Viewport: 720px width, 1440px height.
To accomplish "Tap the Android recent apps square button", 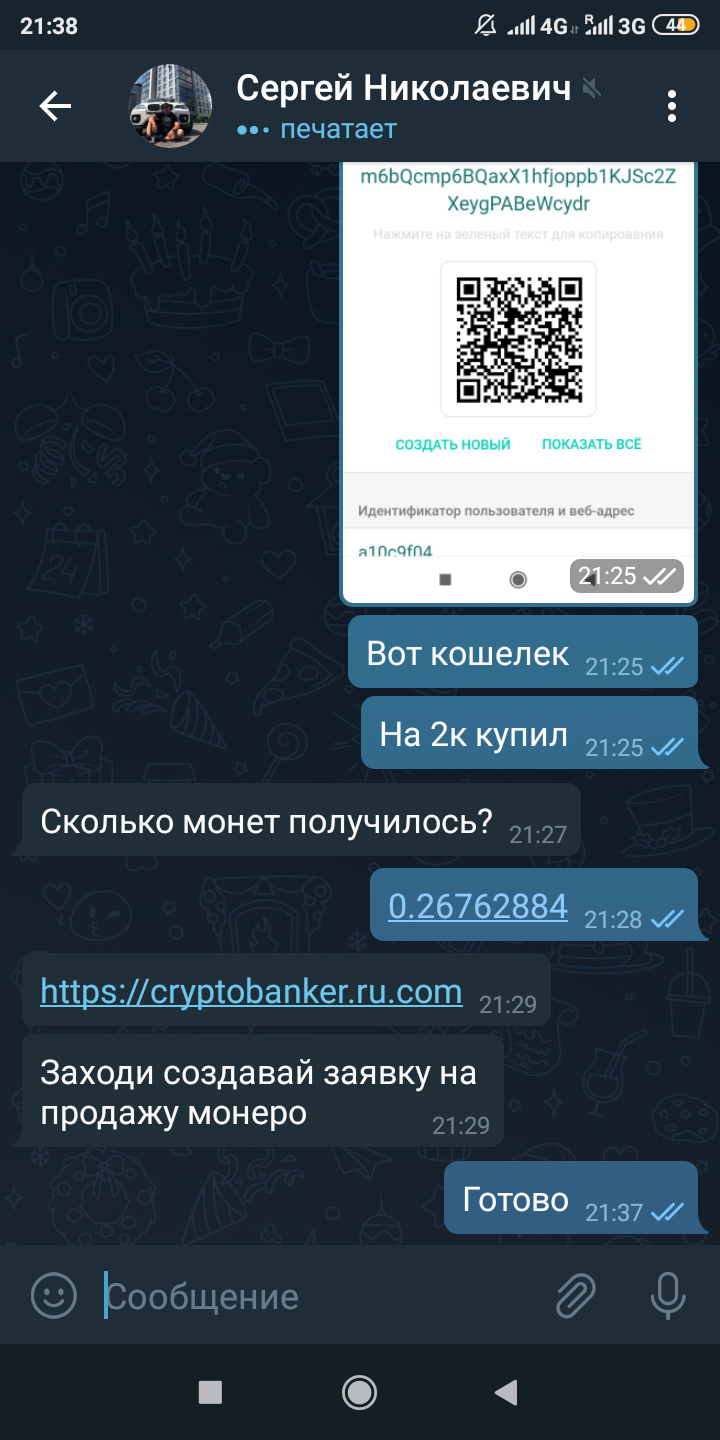I will 210,1391.
